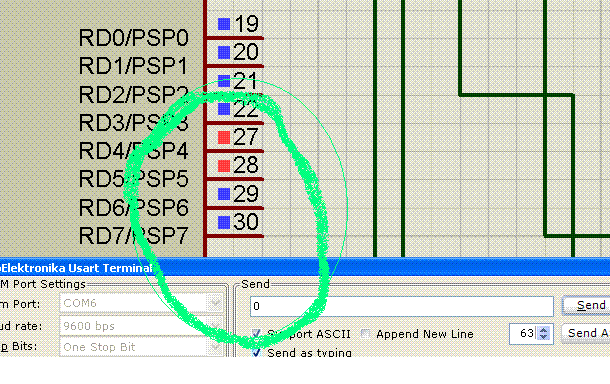
Task: Select the blue state square at pin 21
Action: (x=224, y=81)
